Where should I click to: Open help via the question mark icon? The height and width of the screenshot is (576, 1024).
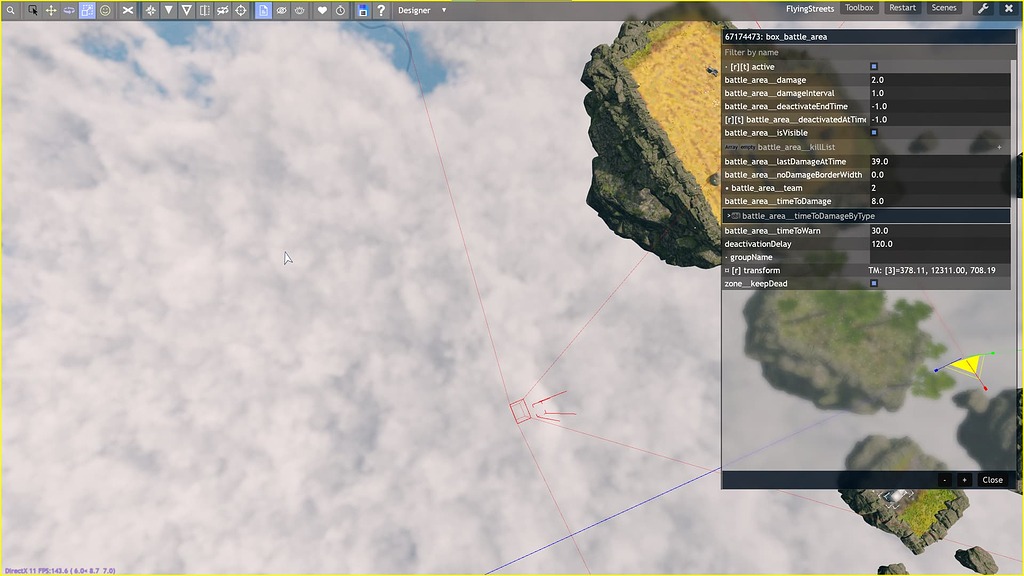pyautogui.click(x=380, y=9)
